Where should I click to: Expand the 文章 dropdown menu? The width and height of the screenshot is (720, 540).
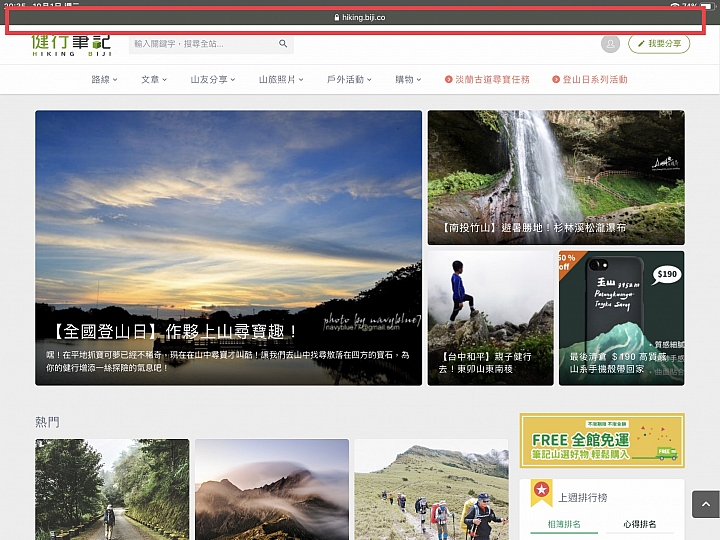[154, 79]
